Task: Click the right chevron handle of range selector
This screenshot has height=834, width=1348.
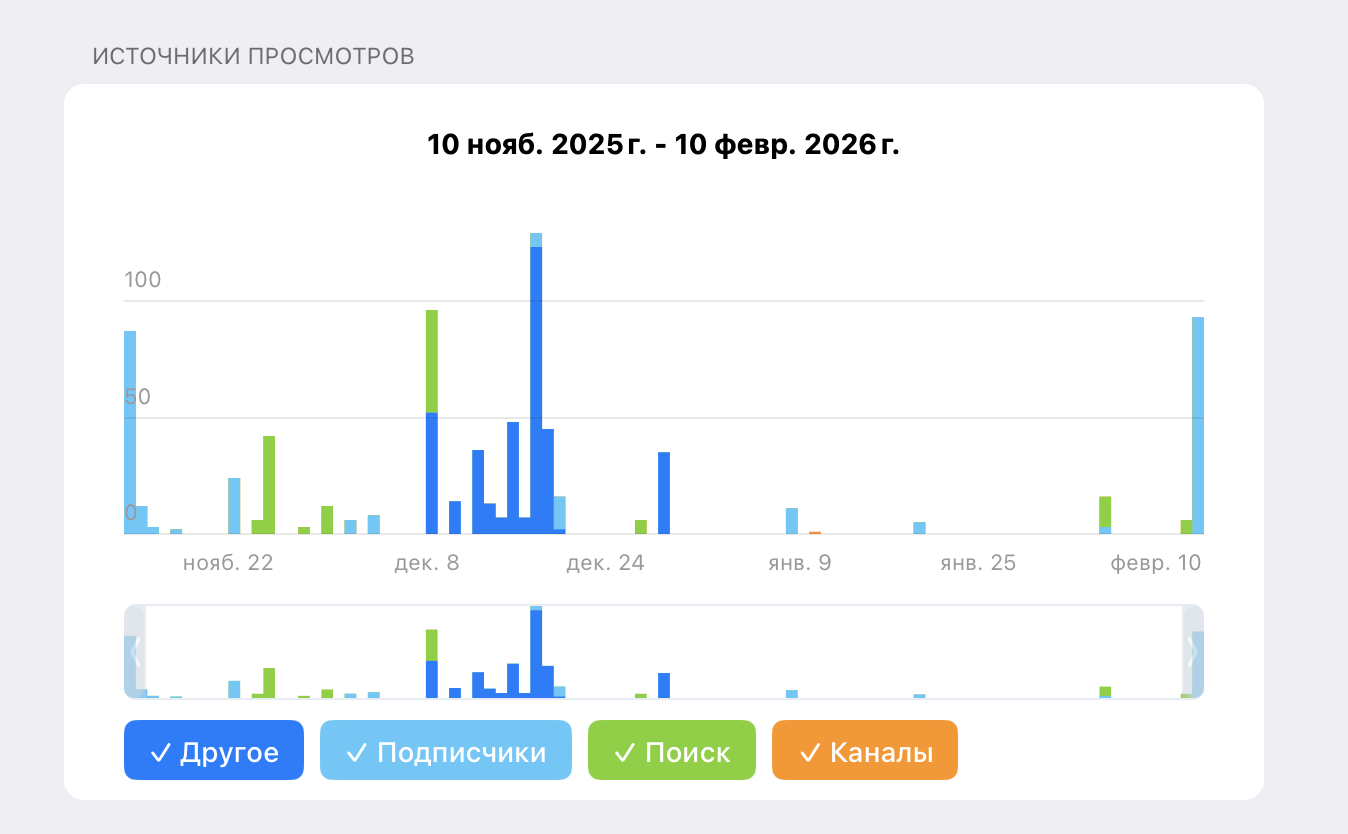Action: (1192, 652)
